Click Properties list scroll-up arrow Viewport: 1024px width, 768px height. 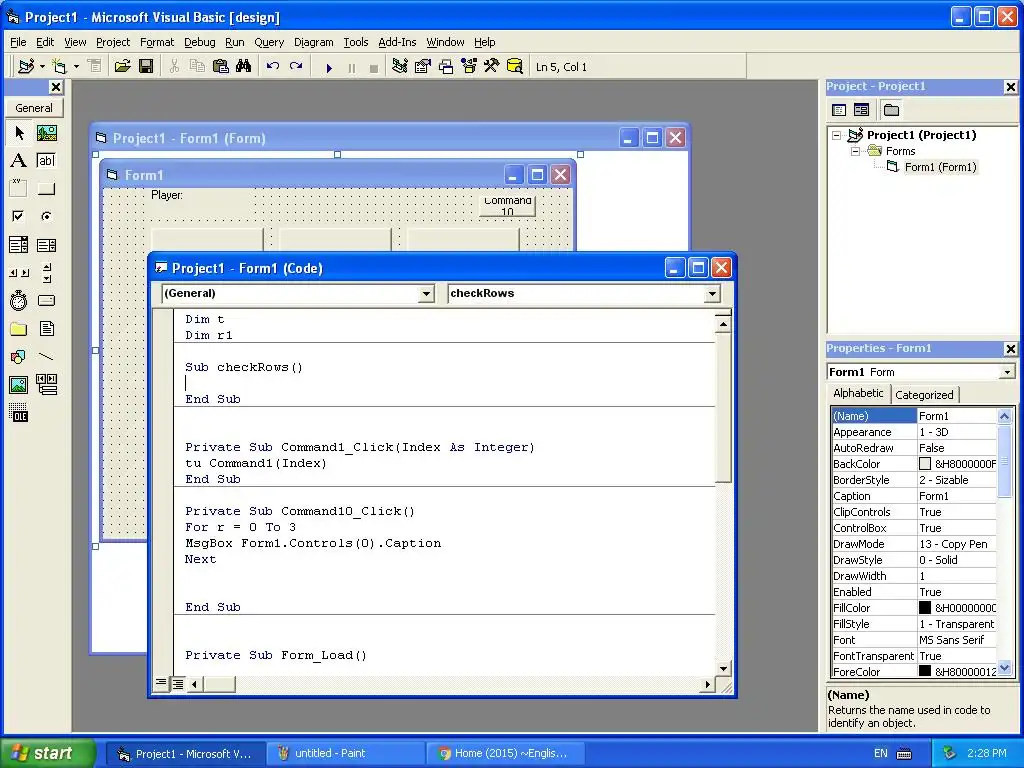coord(1004,416)
